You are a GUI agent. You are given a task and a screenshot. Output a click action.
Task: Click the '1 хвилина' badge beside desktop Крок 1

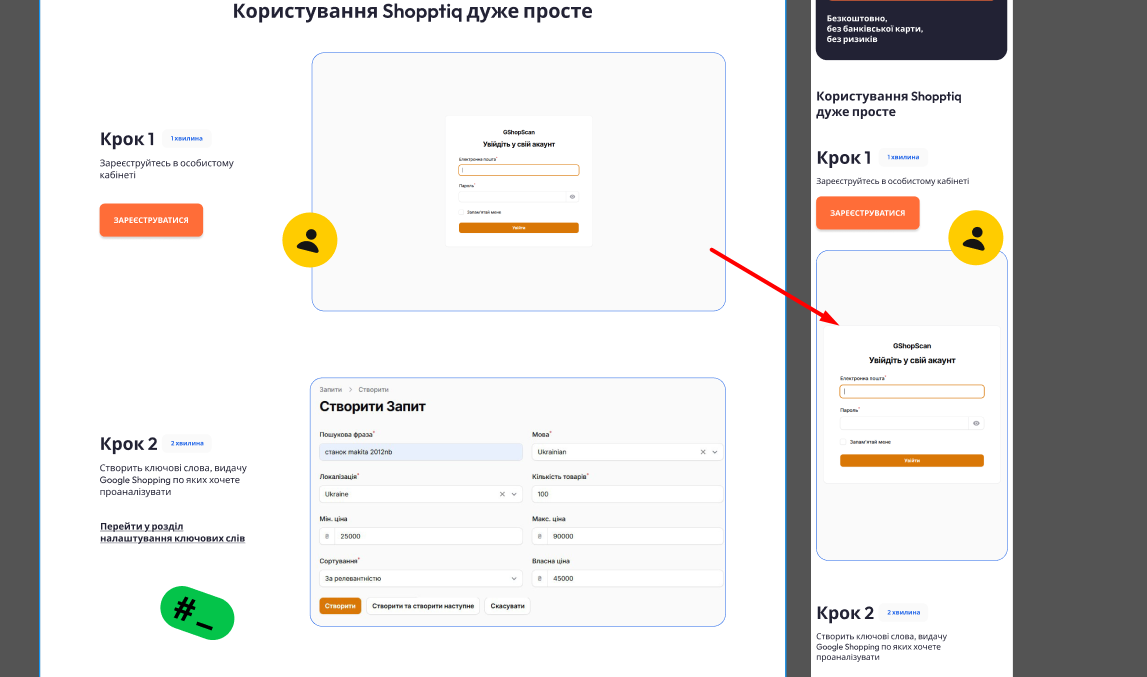187,138
